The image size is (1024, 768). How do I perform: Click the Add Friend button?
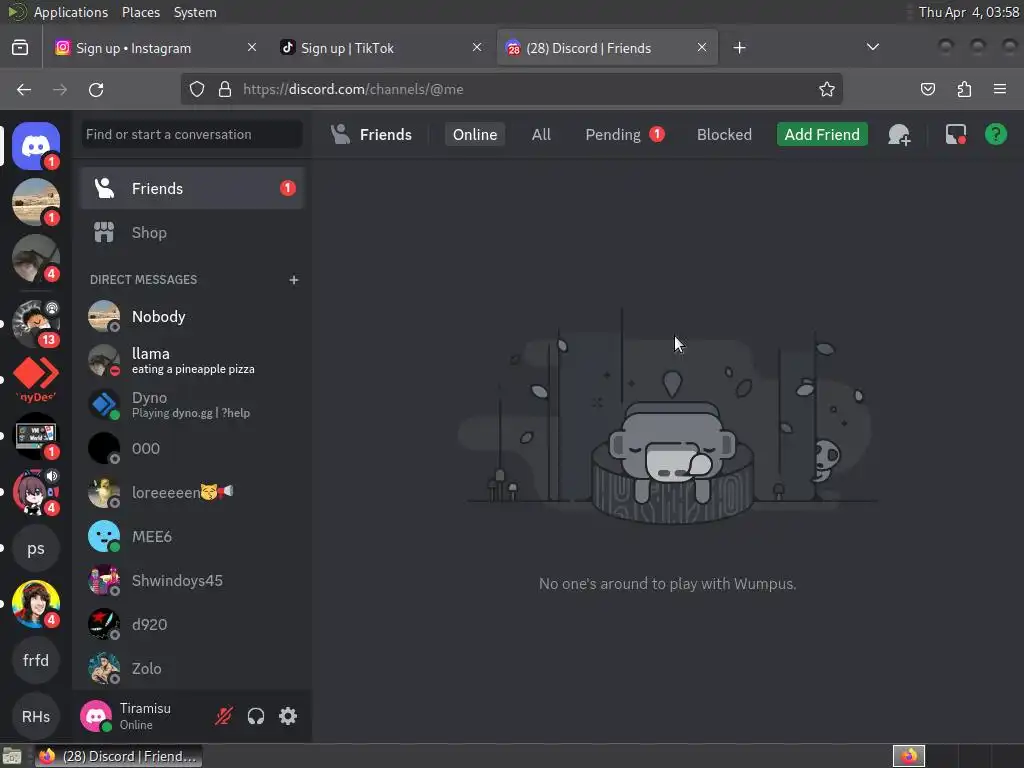822,135
